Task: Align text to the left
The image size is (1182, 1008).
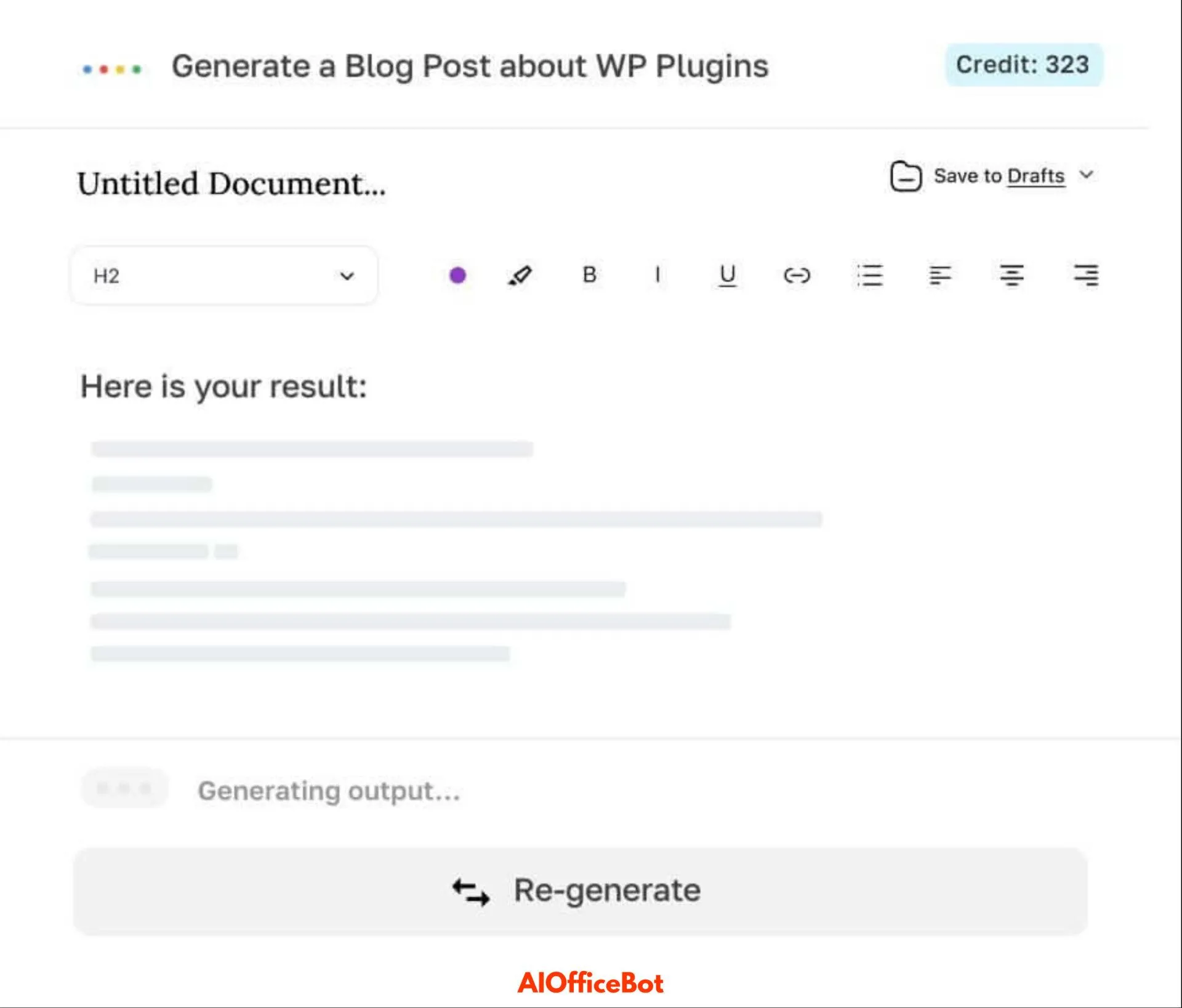Action: [x=940, y=275]
